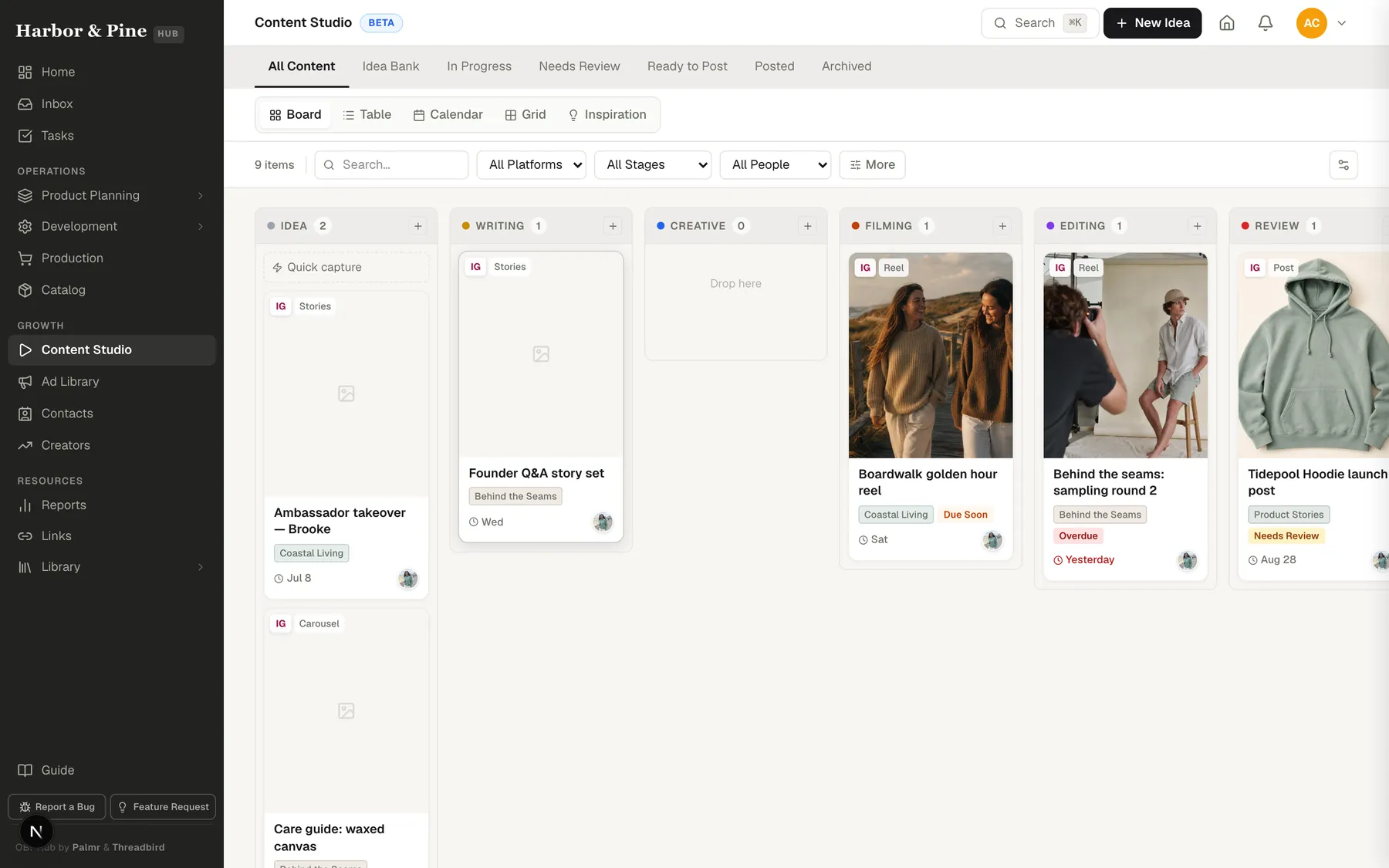Open the AC user avatar menu
Screen dimensions: 1389x868
1312,23
